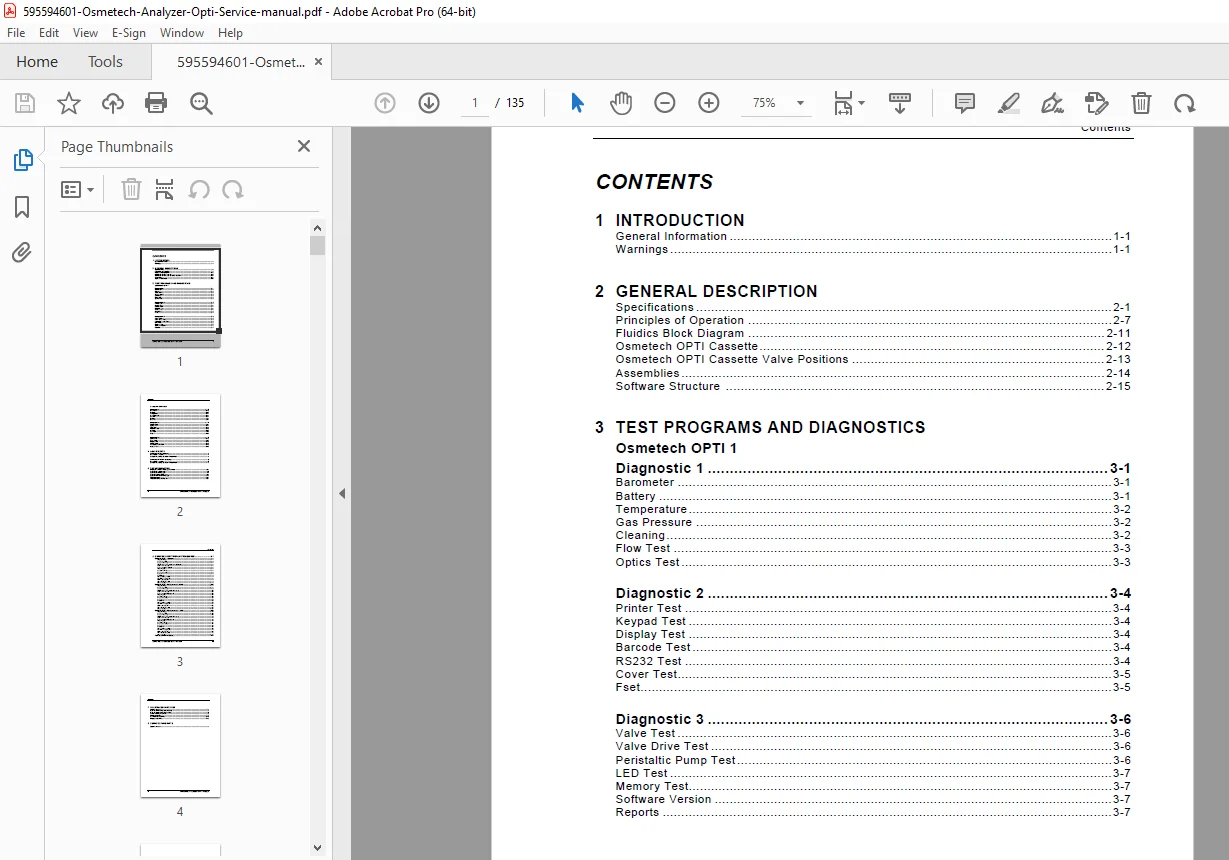Open find text with the magnifier icon

pos(202,103)
